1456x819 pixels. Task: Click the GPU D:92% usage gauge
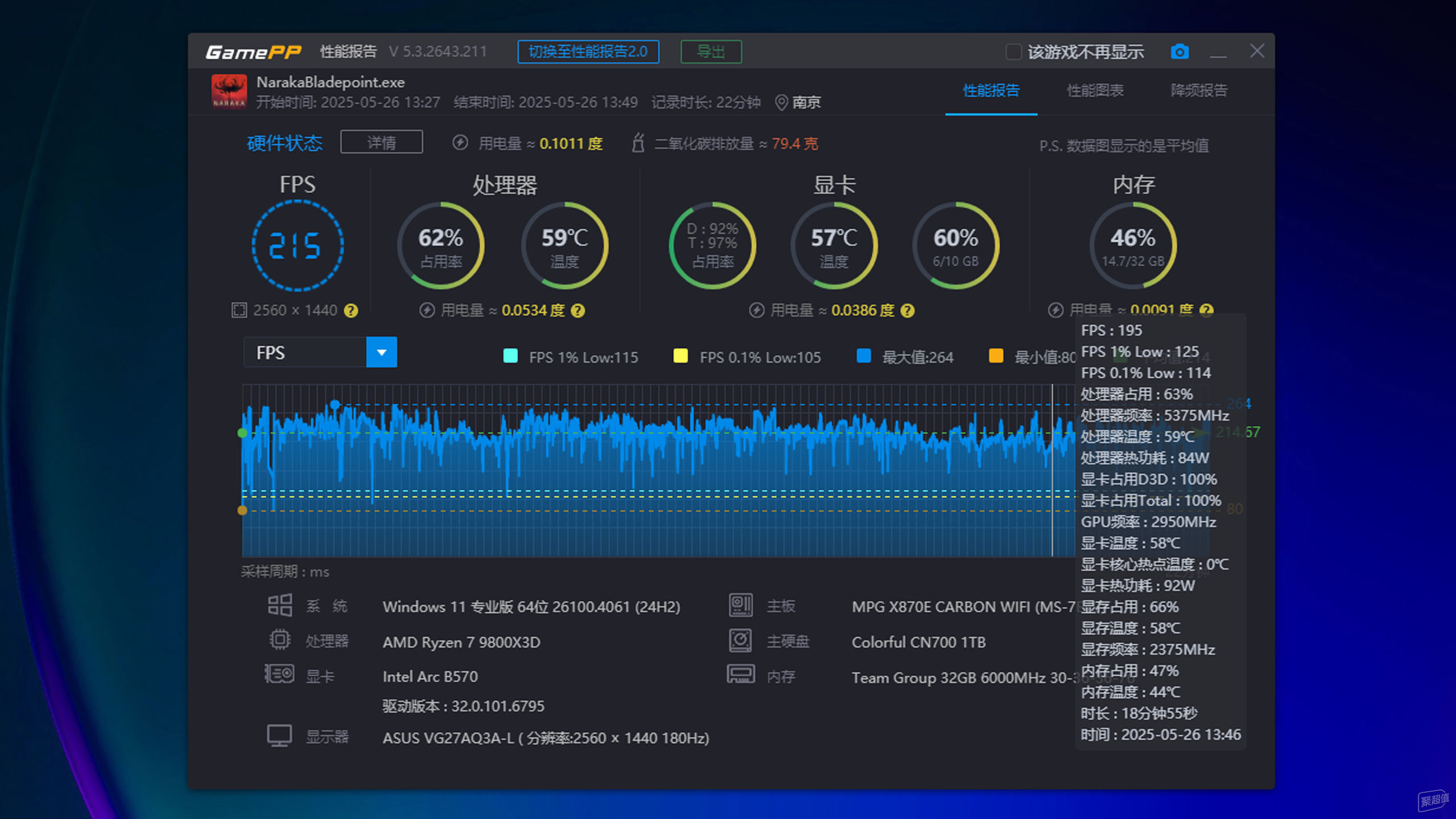(712, 245)
